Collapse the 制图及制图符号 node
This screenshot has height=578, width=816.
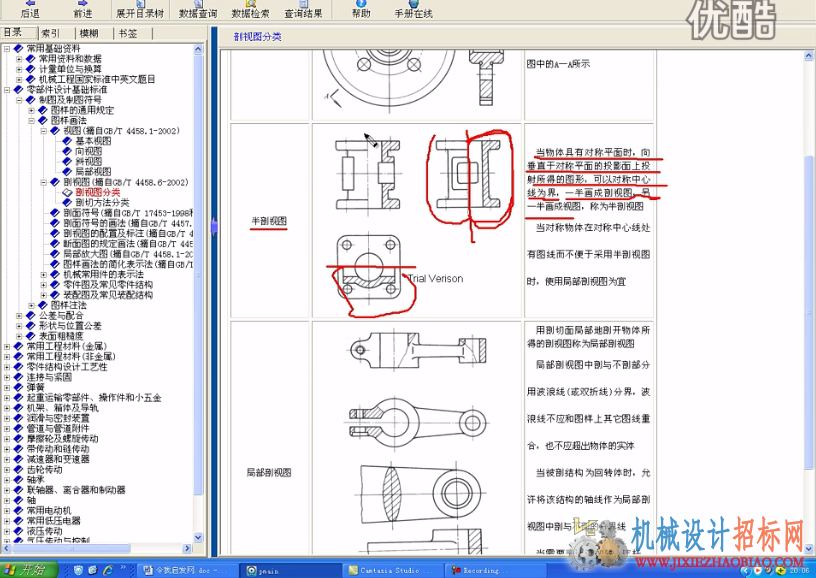coord(19,100)
